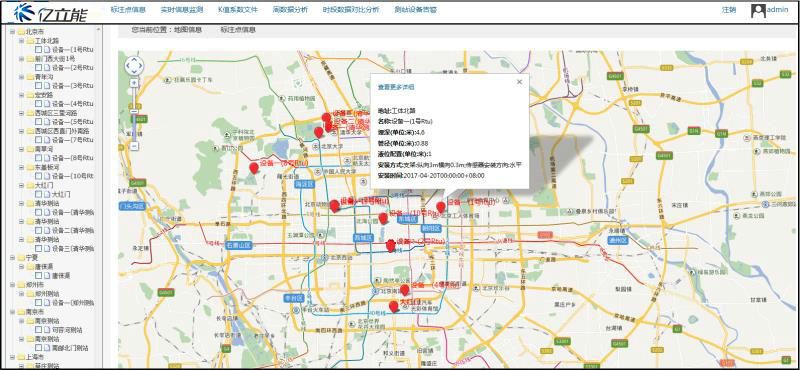Collapse the 北京市 tree node
The width and height of the screenshot is (800, 370).
coord(13,32)
